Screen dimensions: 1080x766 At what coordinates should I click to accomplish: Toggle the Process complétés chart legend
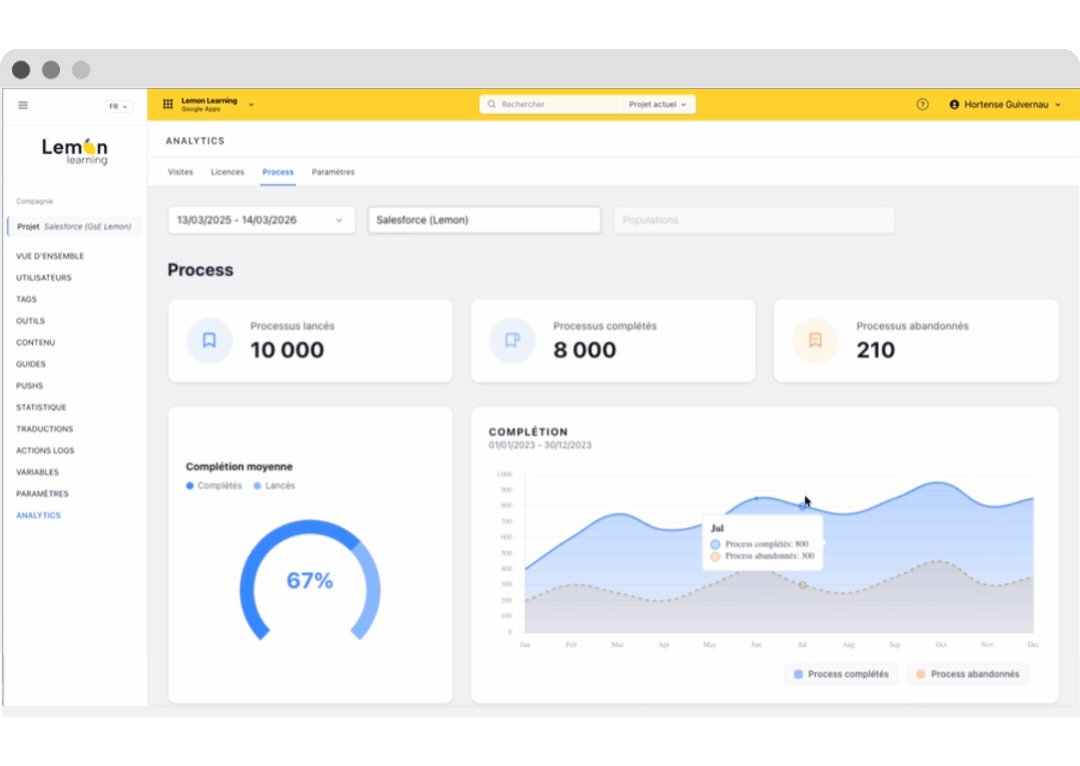click(841, 674)
